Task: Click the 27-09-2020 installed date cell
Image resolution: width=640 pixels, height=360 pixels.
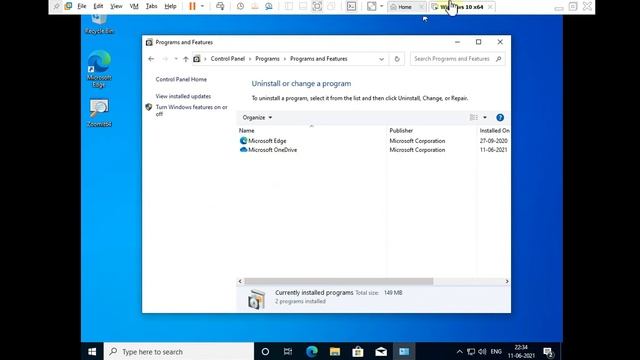Action: tap(493, 141)
